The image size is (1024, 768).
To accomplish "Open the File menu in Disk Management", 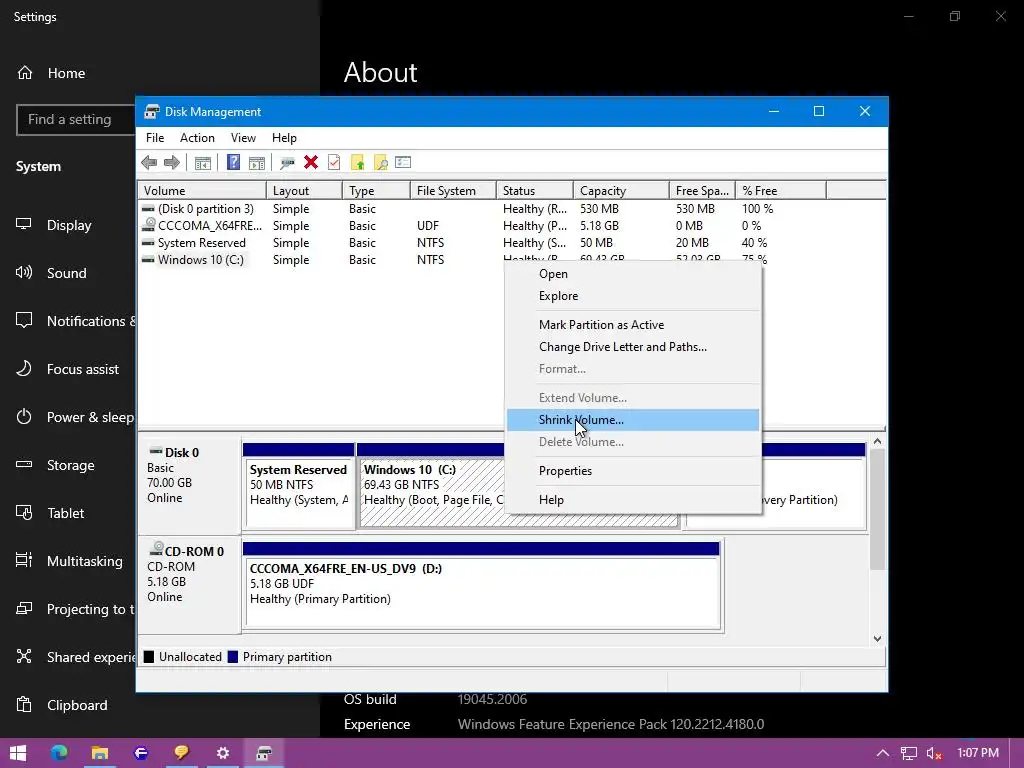I will [155, 138].
